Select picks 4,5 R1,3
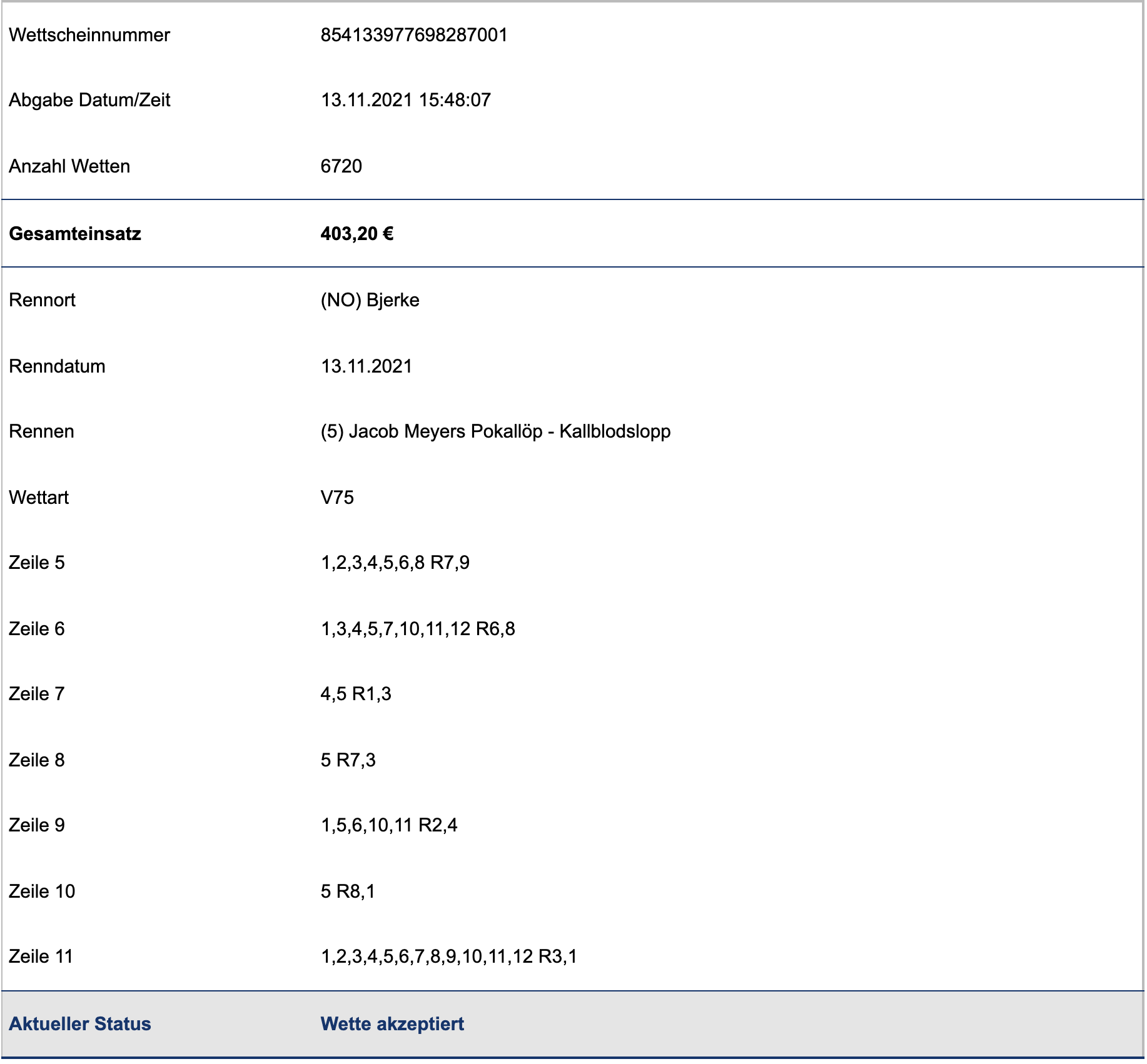1147x1064 pixels. [x=356, y=694]
